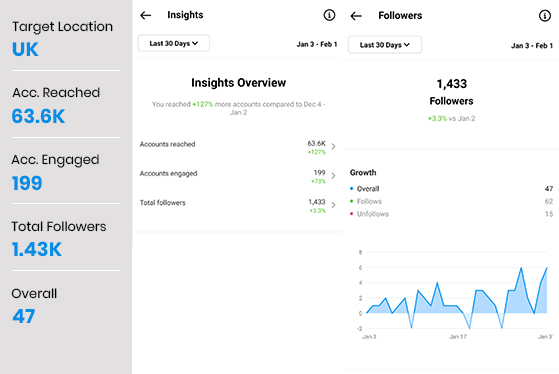The image size is (559, 374).
Task: Open the info icon on Followers screen
Action: click(544, 16)
